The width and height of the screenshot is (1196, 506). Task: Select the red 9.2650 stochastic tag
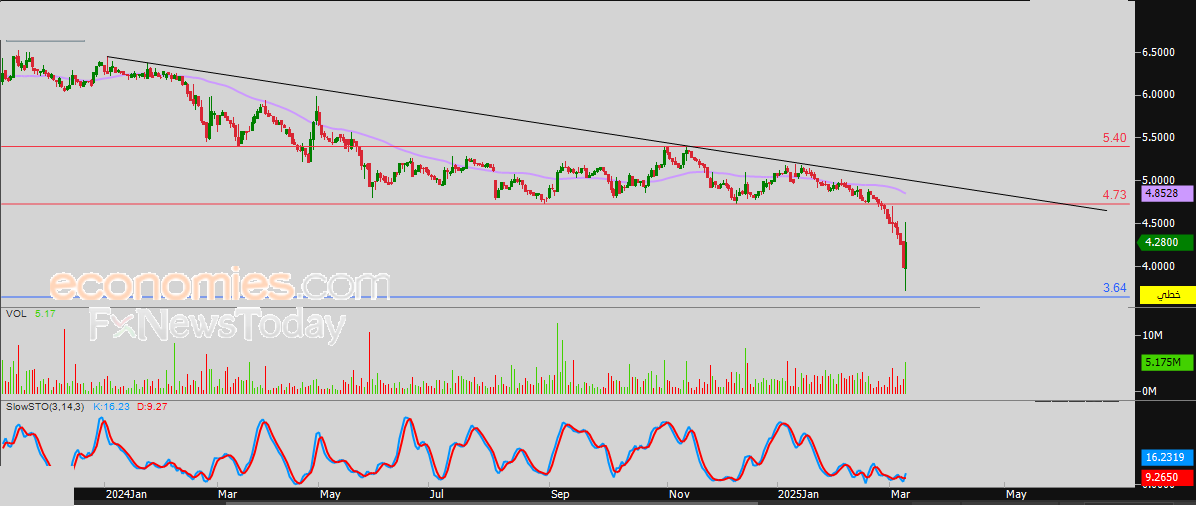click(x=1165, y=478)
